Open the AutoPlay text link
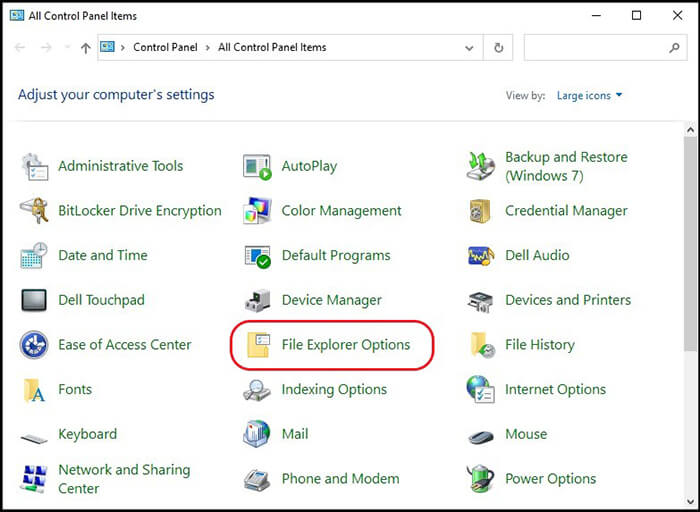The width and height of the screenshot is (700, 512). (x=309, y=167)
